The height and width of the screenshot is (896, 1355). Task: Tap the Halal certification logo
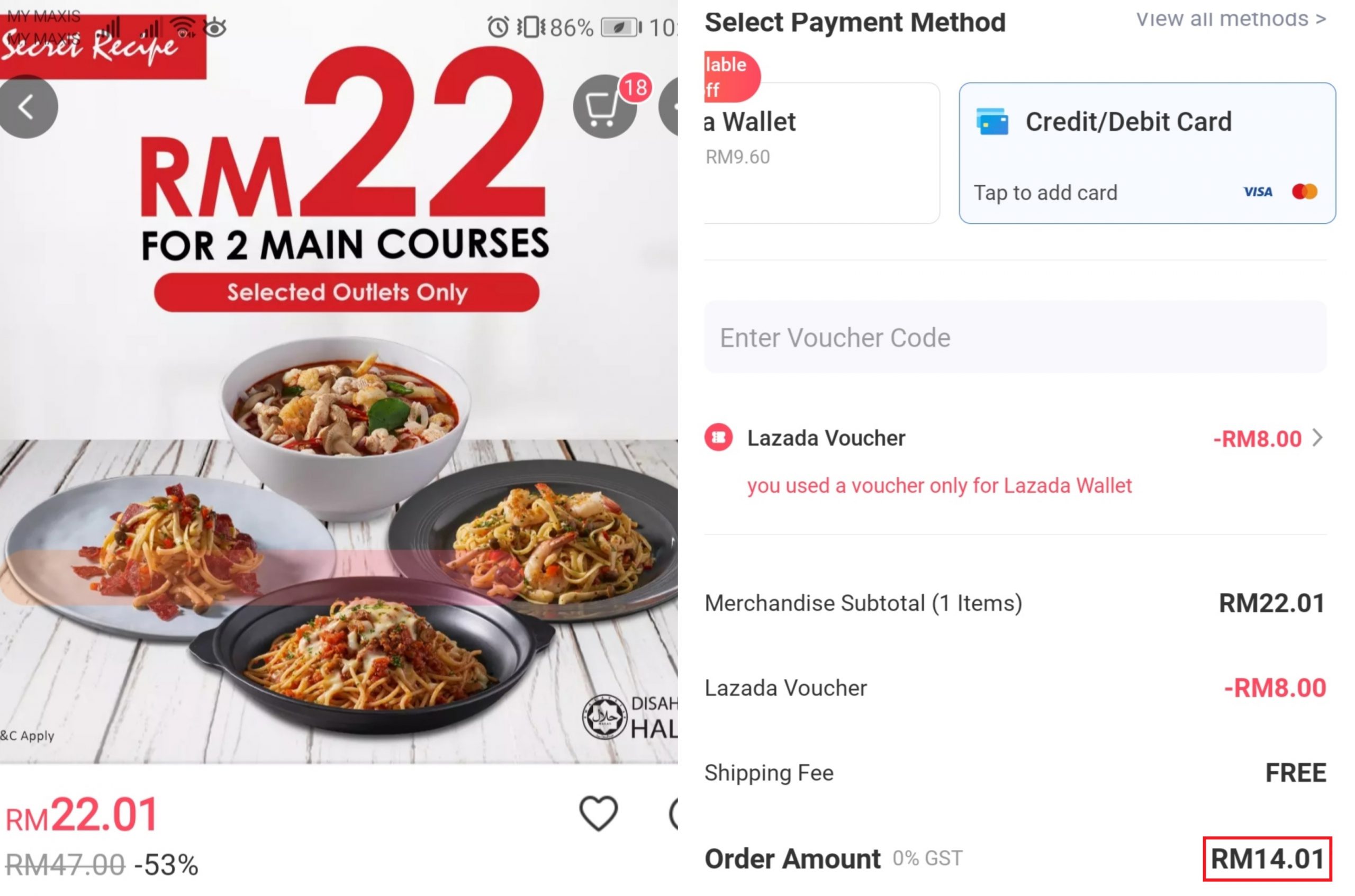click(x=604, y=717)
